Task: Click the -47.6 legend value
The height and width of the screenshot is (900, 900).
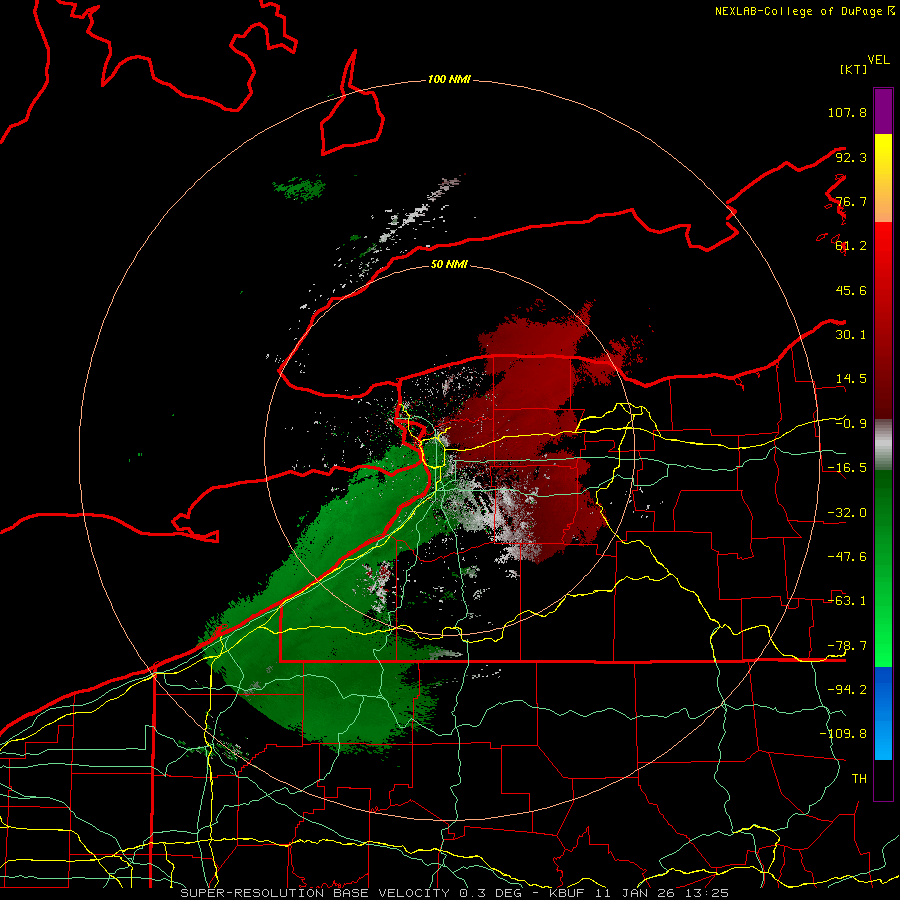Action: pos(847,557)
